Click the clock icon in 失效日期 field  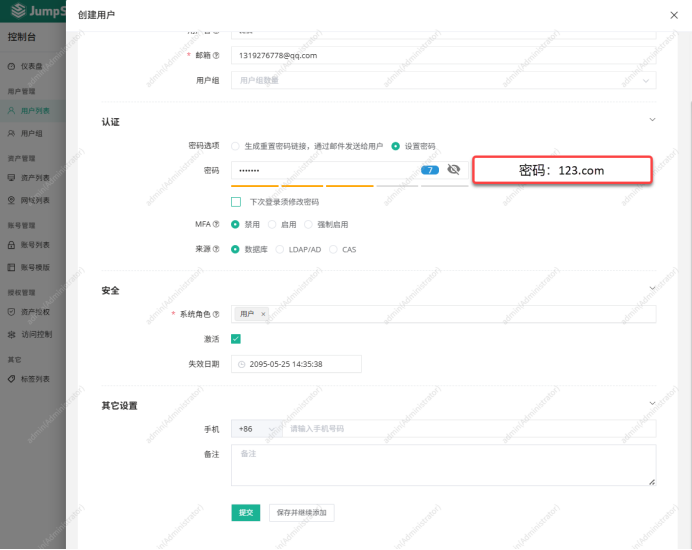pos(242,364)
